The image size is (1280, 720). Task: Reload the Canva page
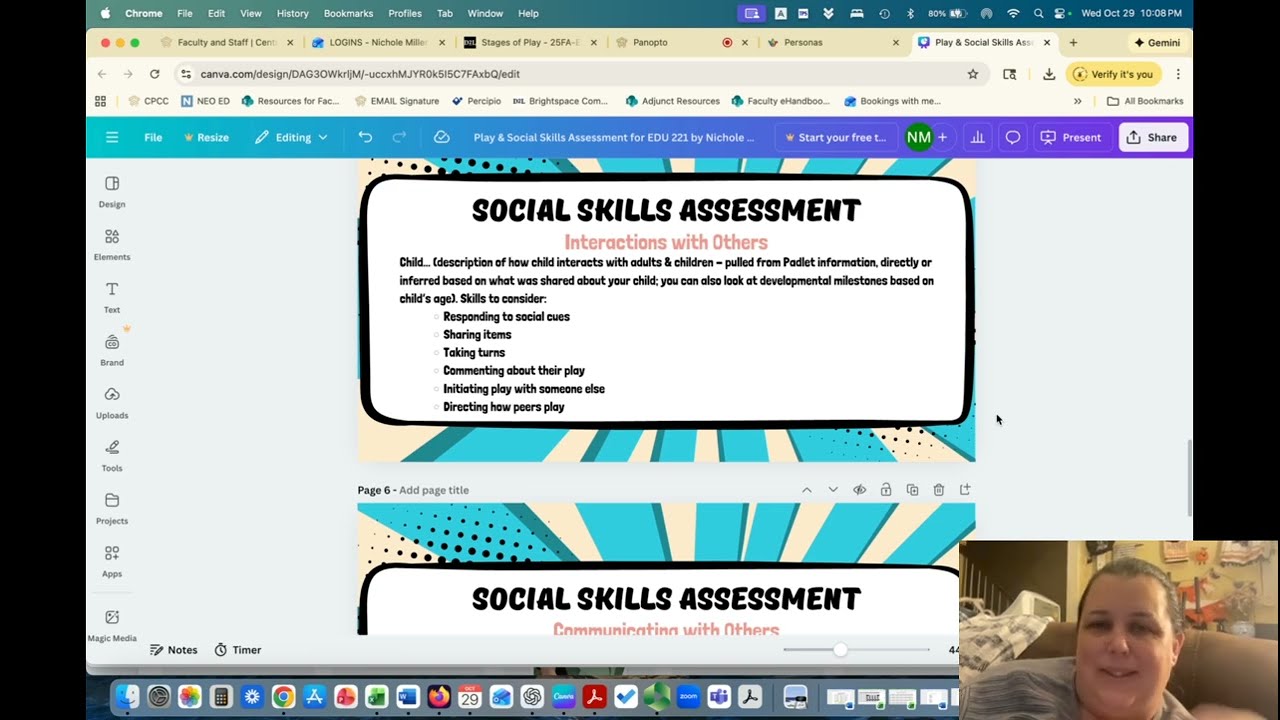click(x=154, y=74)
